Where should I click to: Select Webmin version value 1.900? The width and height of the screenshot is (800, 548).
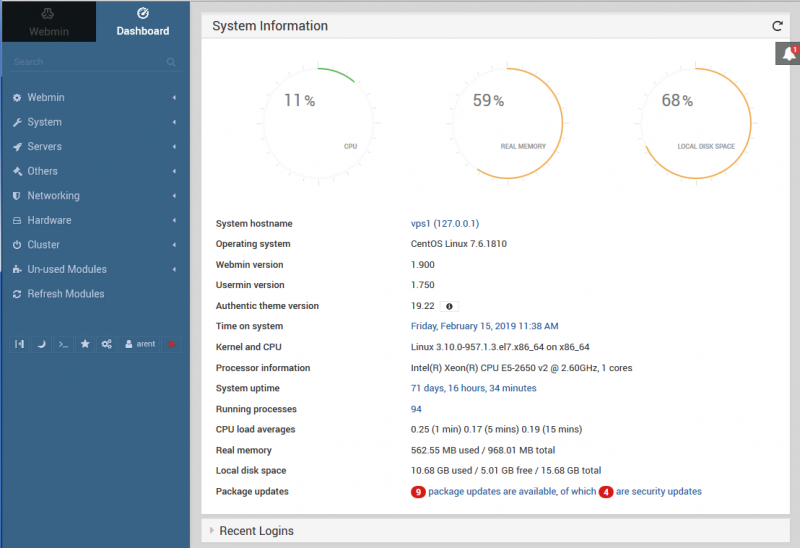(x=422, y=265)
